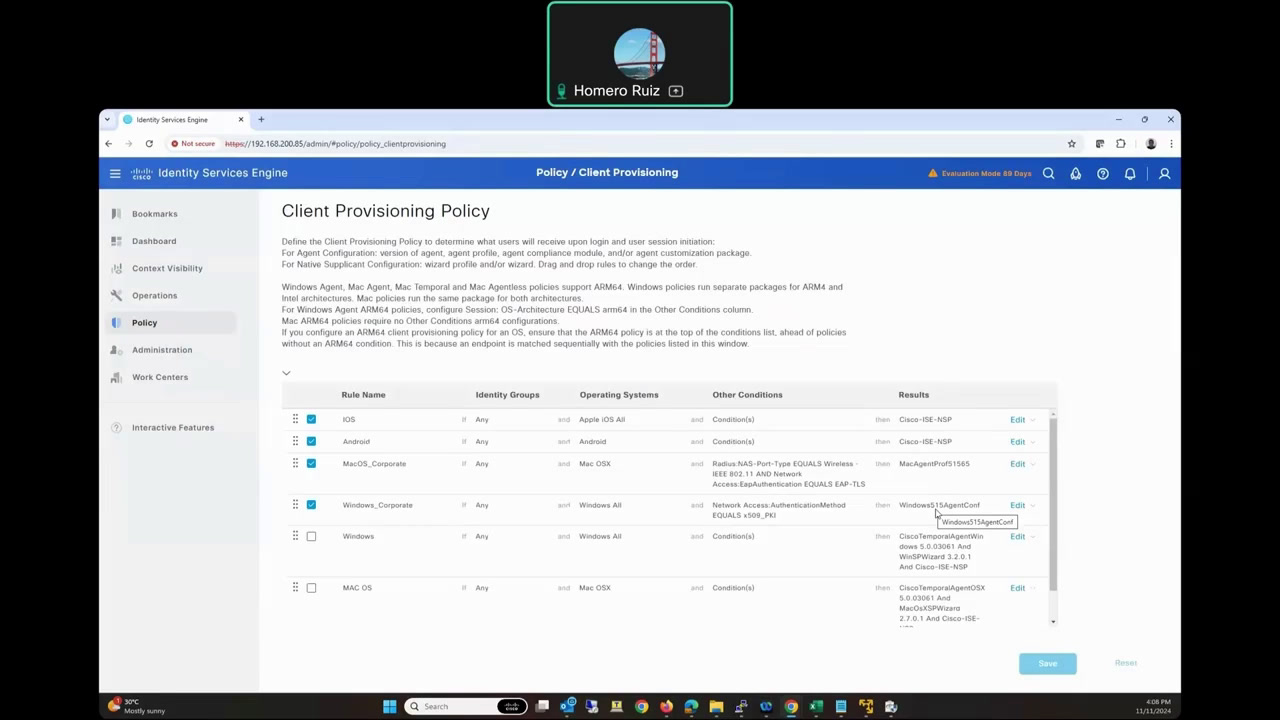Disable the MacOS_Corporate rule checkbox
Screen dimensions: 1280x720
tap(311, 464)
